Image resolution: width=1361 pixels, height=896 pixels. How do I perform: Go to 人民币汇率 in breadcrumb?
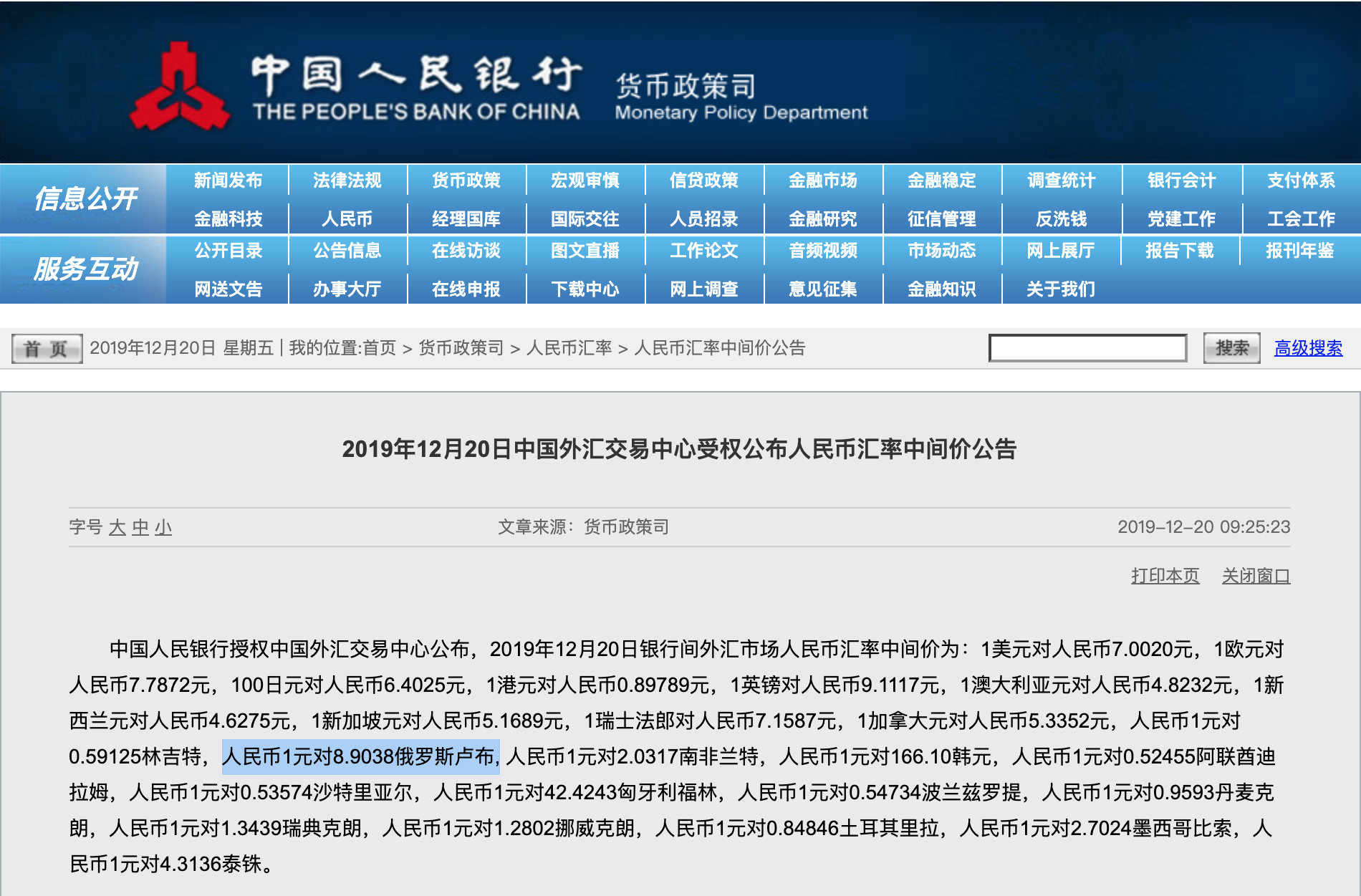[569, 348]
